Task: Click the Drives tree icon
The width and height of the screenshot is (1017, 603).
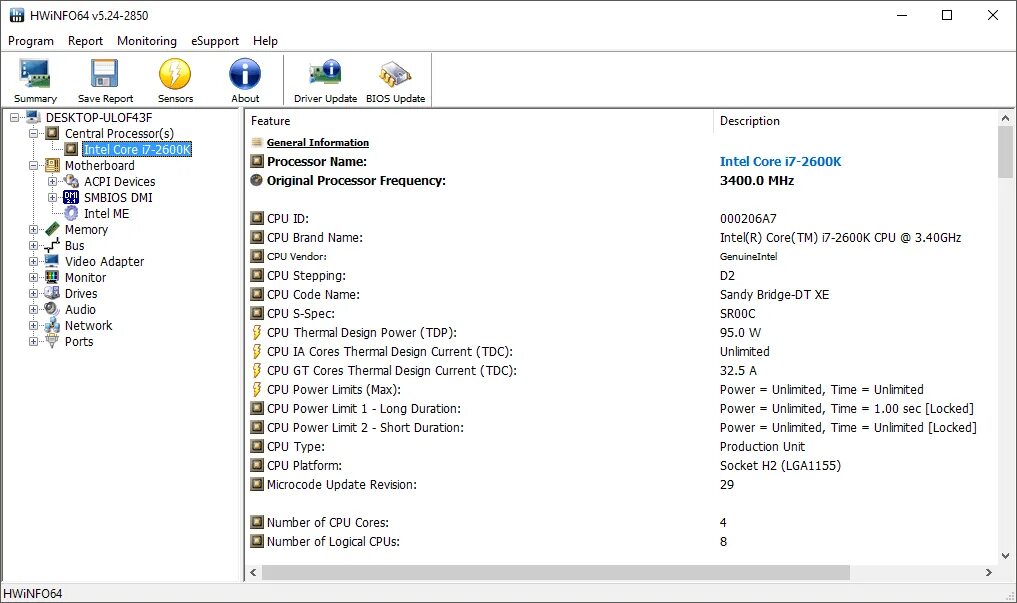Action: pyautogui.click(x=53, y=293)
